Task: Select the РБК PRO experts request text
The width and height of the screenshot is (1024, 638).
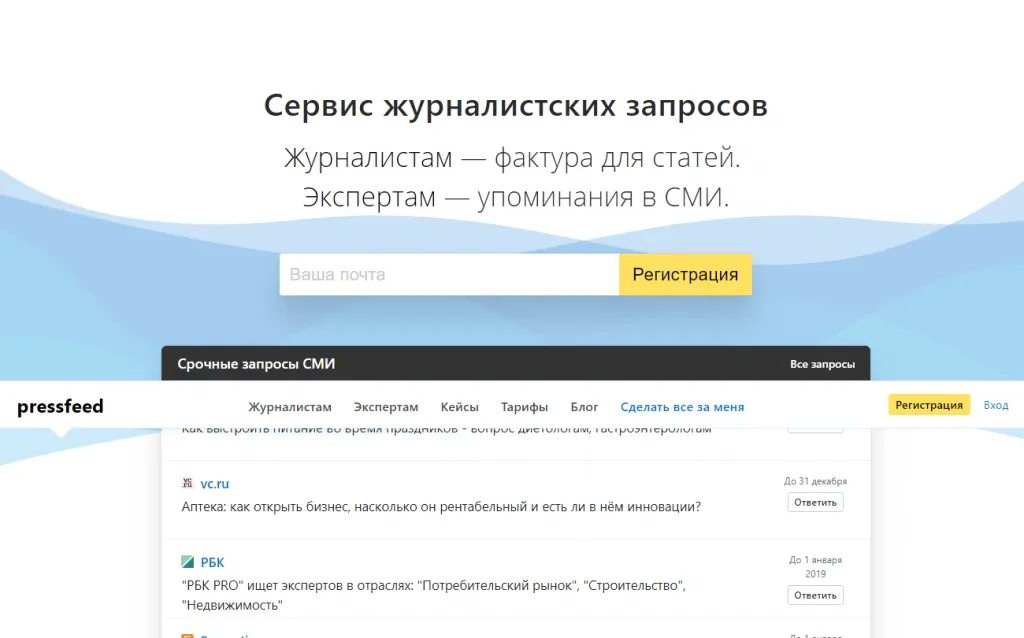Action: 434,595
